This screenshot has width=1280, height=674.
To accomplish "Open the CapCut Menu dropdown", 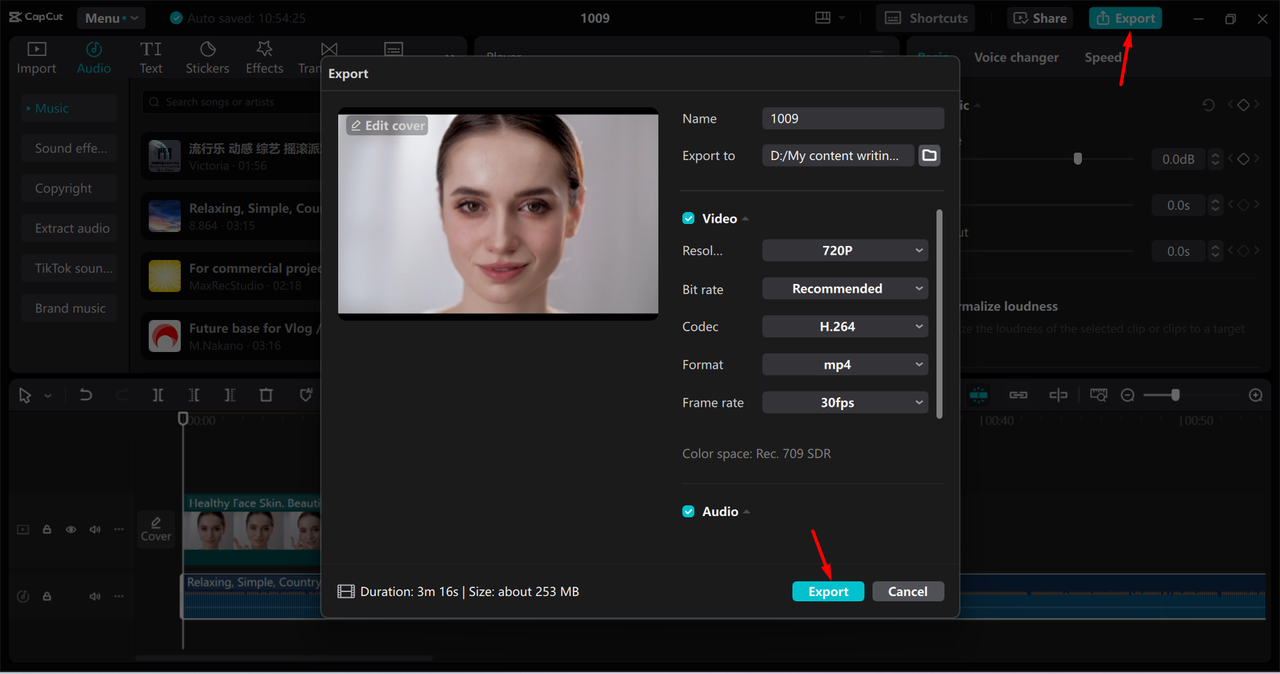I will (x=109, y=18).
